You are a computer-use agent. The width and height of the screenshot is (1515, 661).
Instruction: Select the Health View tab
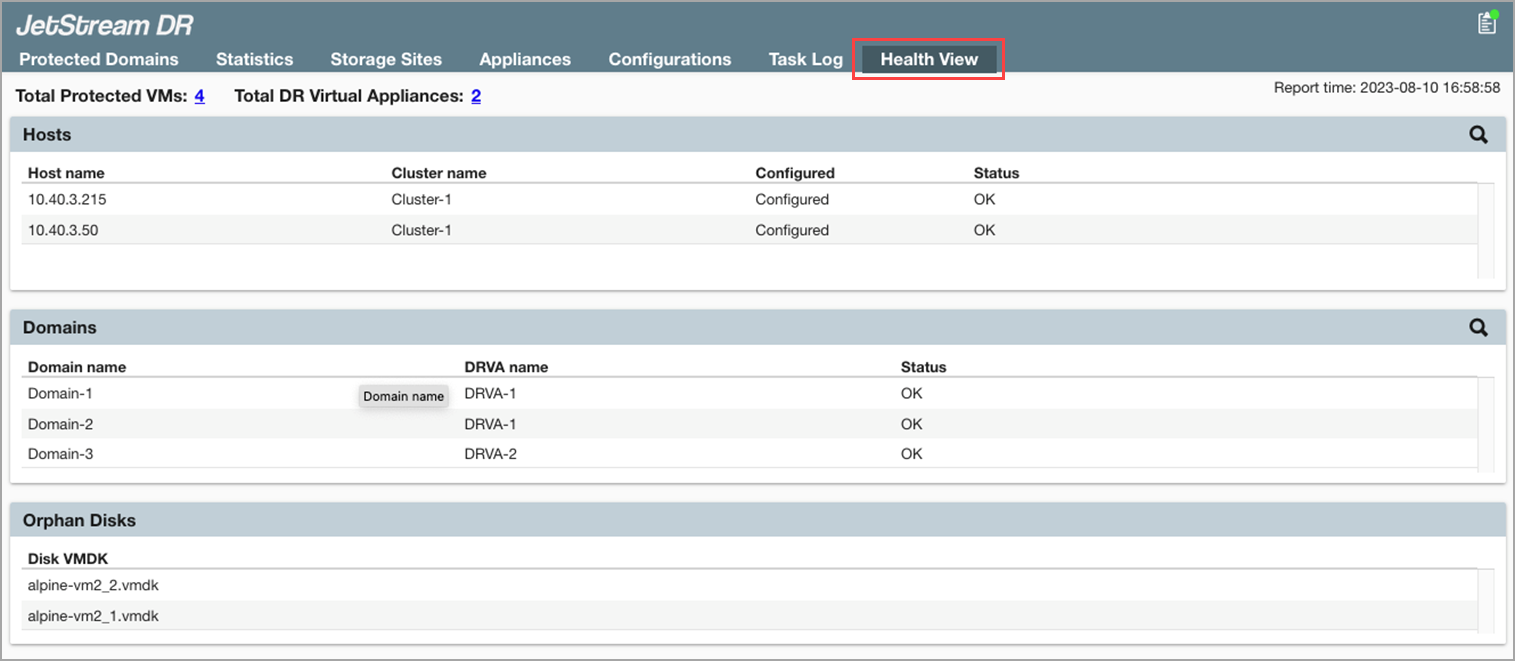pos(929,59)
